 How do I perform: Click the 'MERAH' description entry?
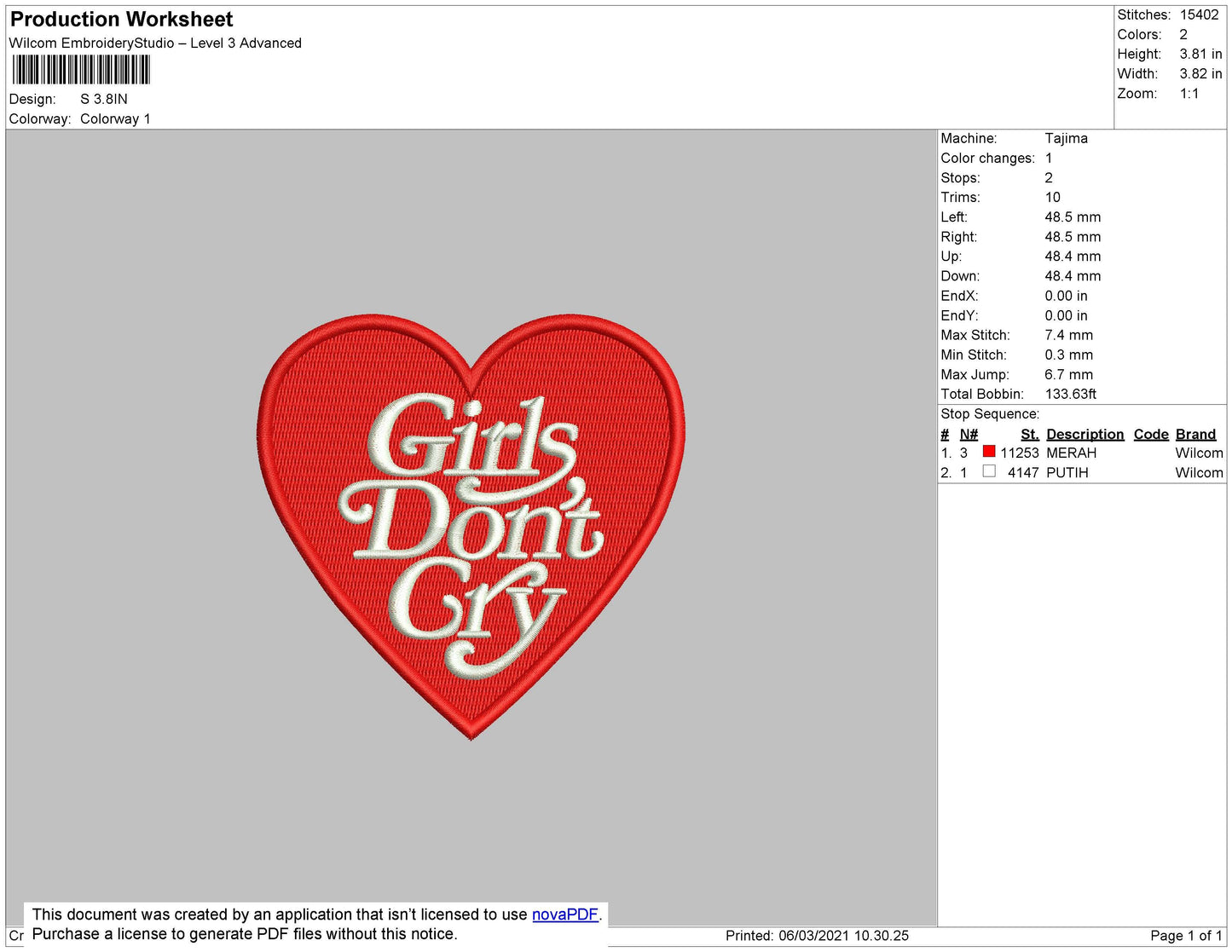click(x=1071, y=453)
